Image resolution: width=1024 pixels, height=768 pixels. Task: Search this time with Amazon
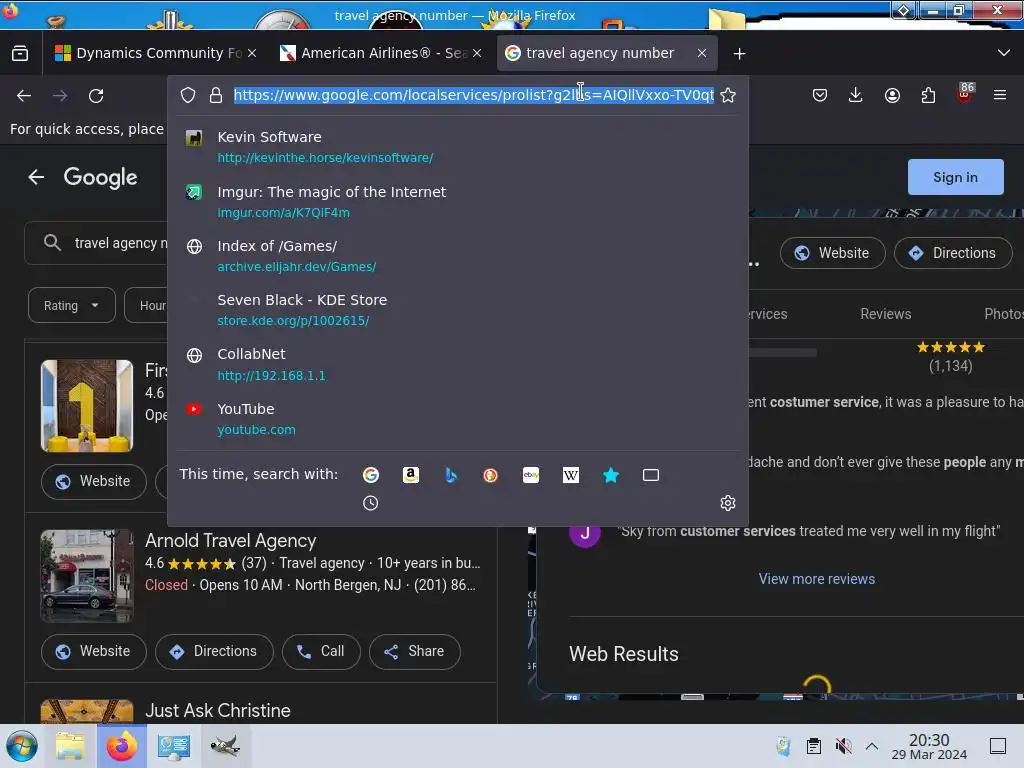coord(411,475)
